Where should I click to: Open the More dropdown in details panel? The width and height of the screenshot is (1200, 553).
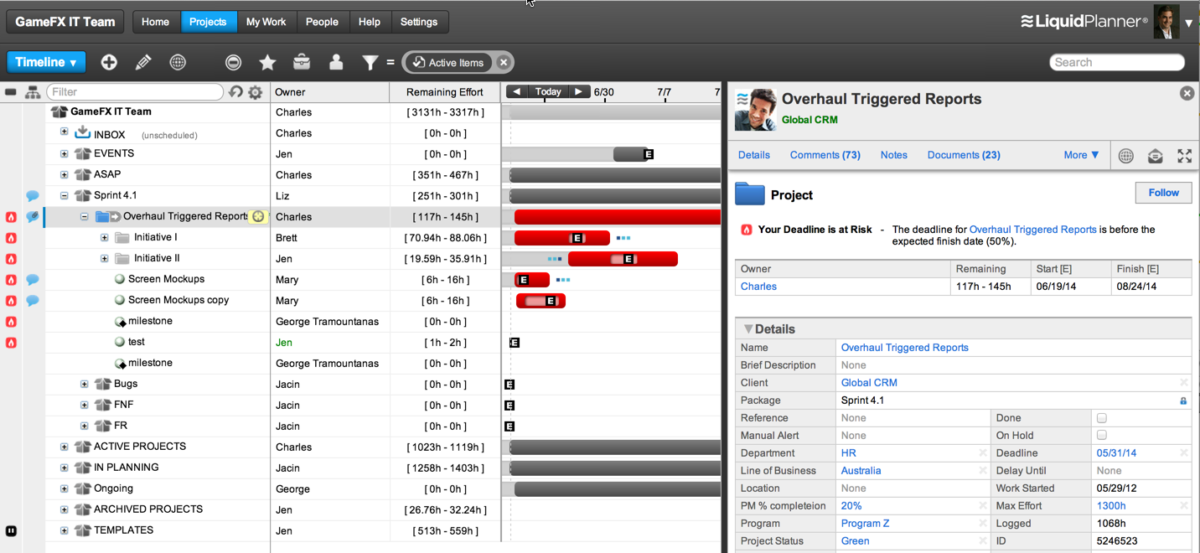point(1082,155)
